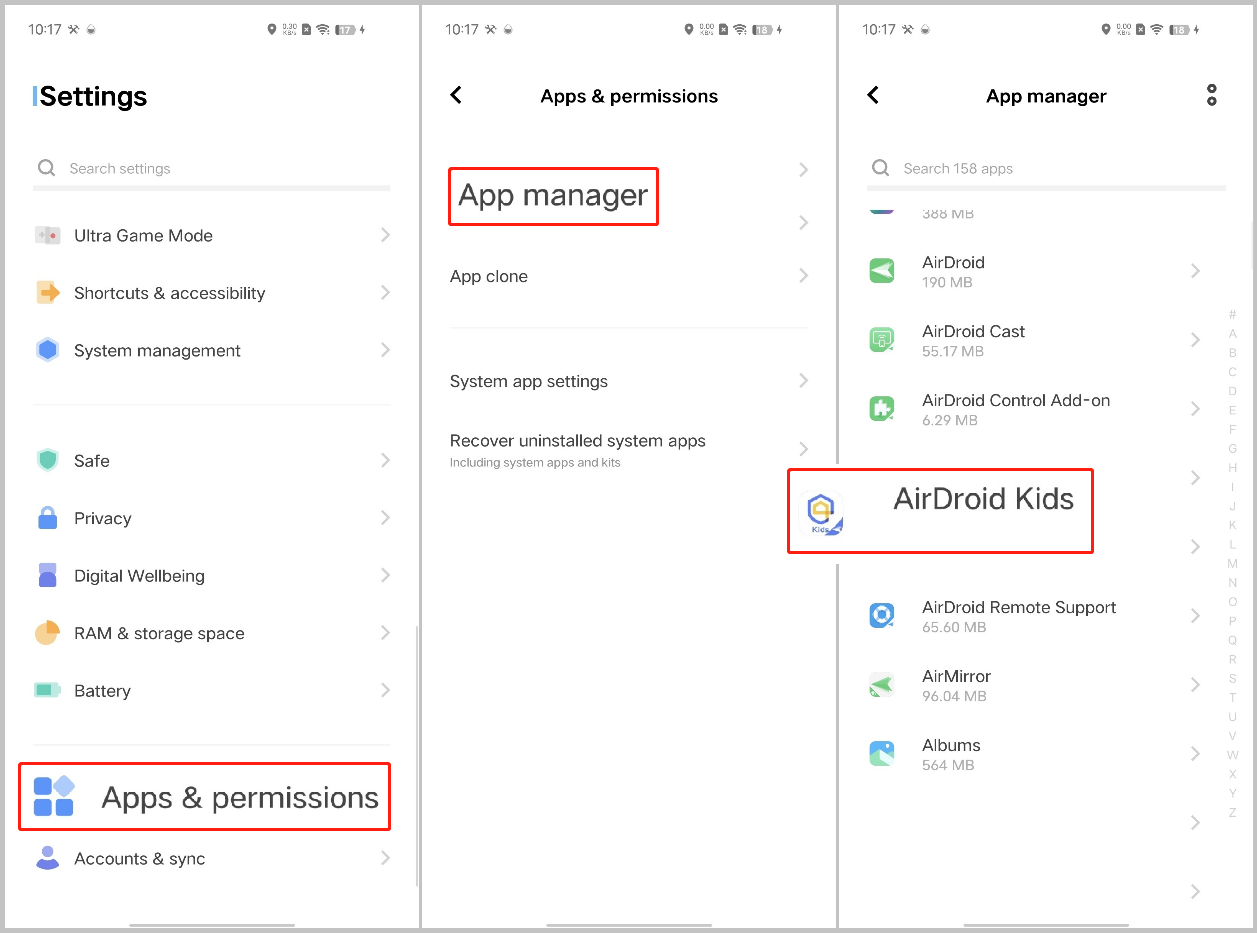Tap the AirDroid Control Add-on icon
This screenshot has height=933, width=1257.
point(882,408)
